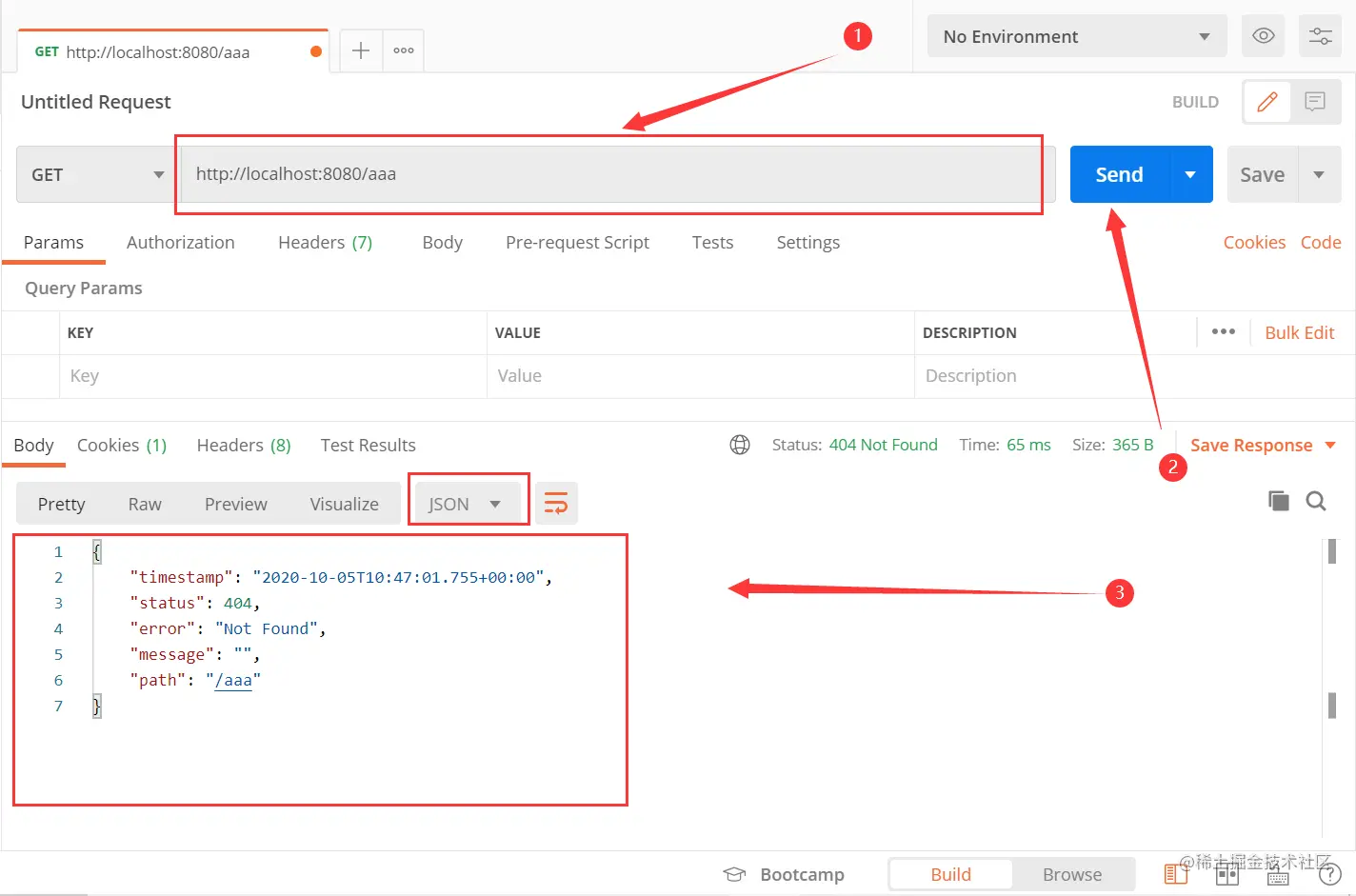The width and height of the screenshot is (1356, 896).
Task: Switch response view to Visualize
Action: coord(344,504)
